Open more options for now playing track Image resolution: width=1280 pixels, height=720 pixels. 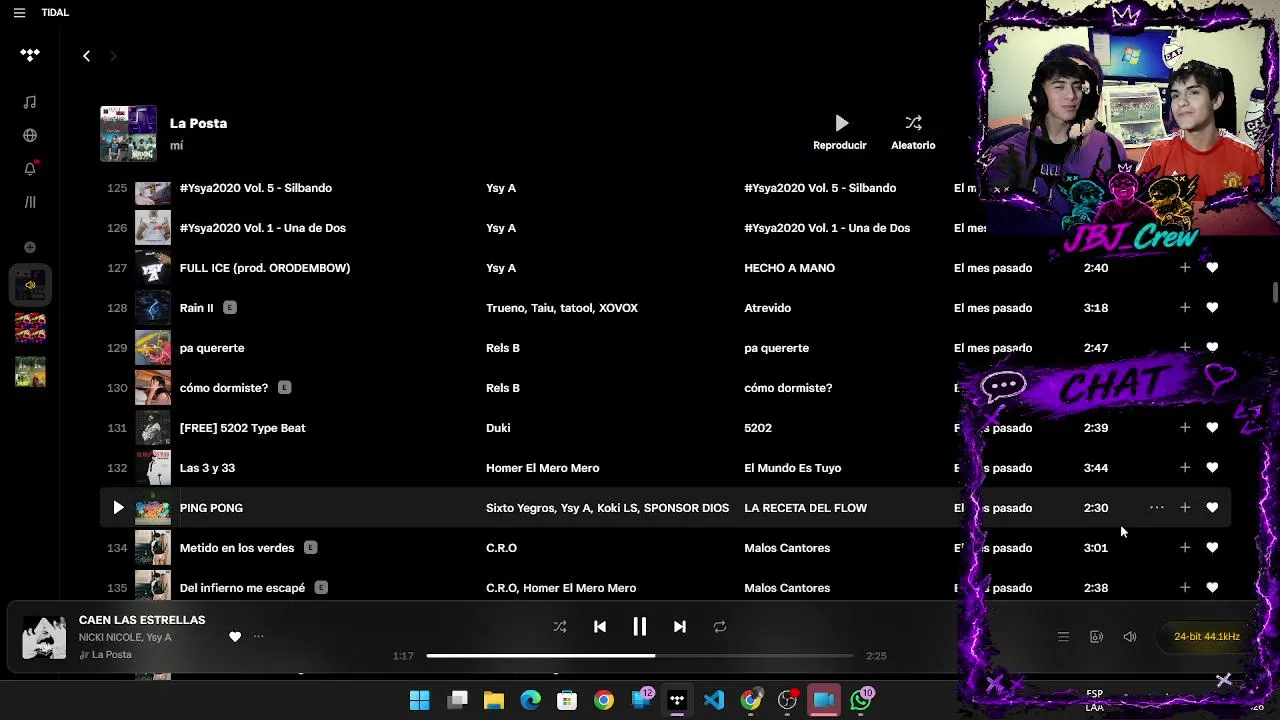[x=258, y=637]
